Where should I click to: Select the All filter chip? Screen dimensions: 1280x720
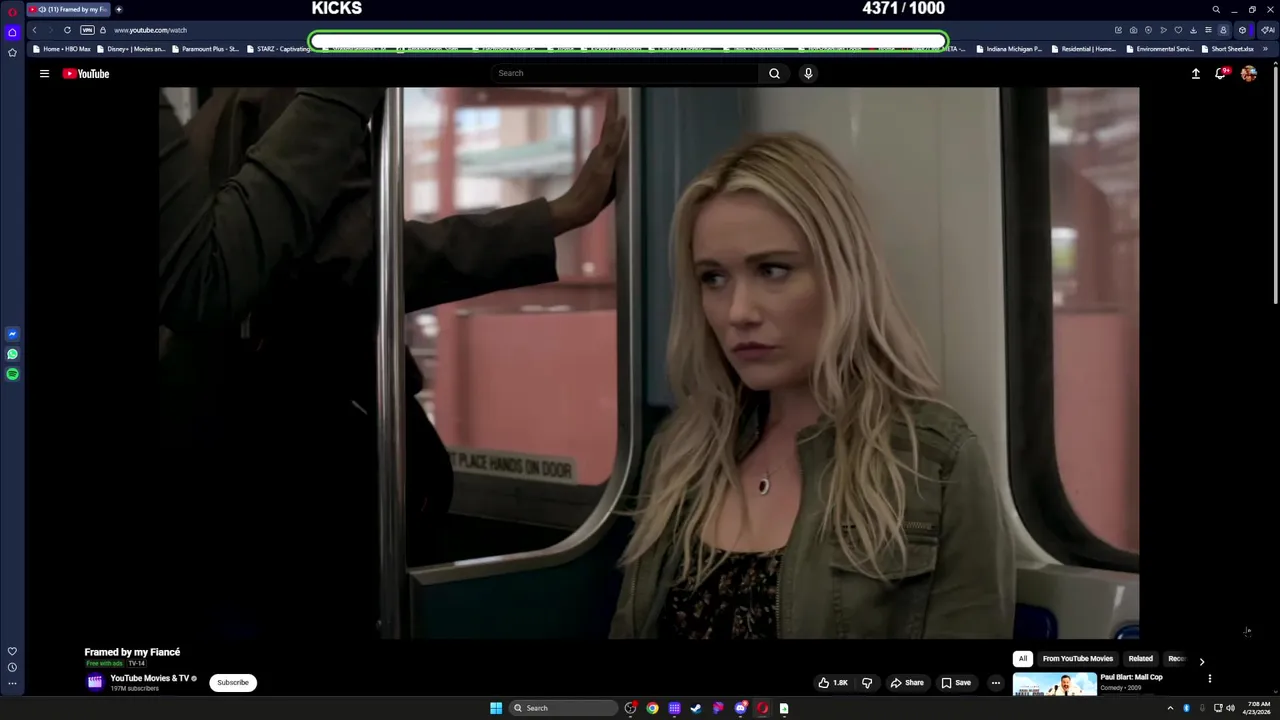1022,659
